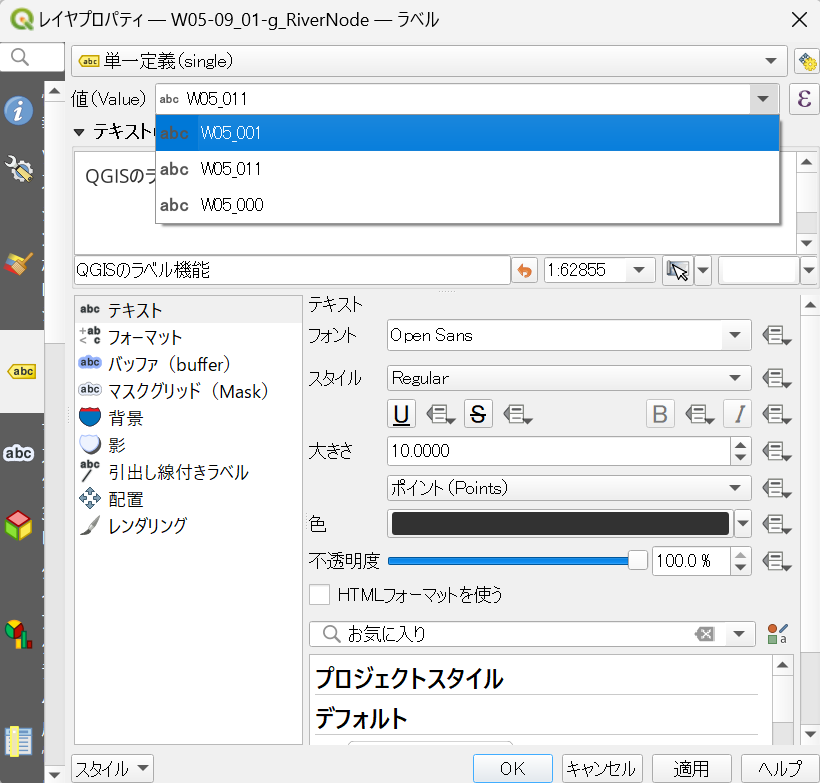Viewport: 820px width, 783px height.
Task: Open the style manager icon beside favorites
Action: [x=777, y=634]
